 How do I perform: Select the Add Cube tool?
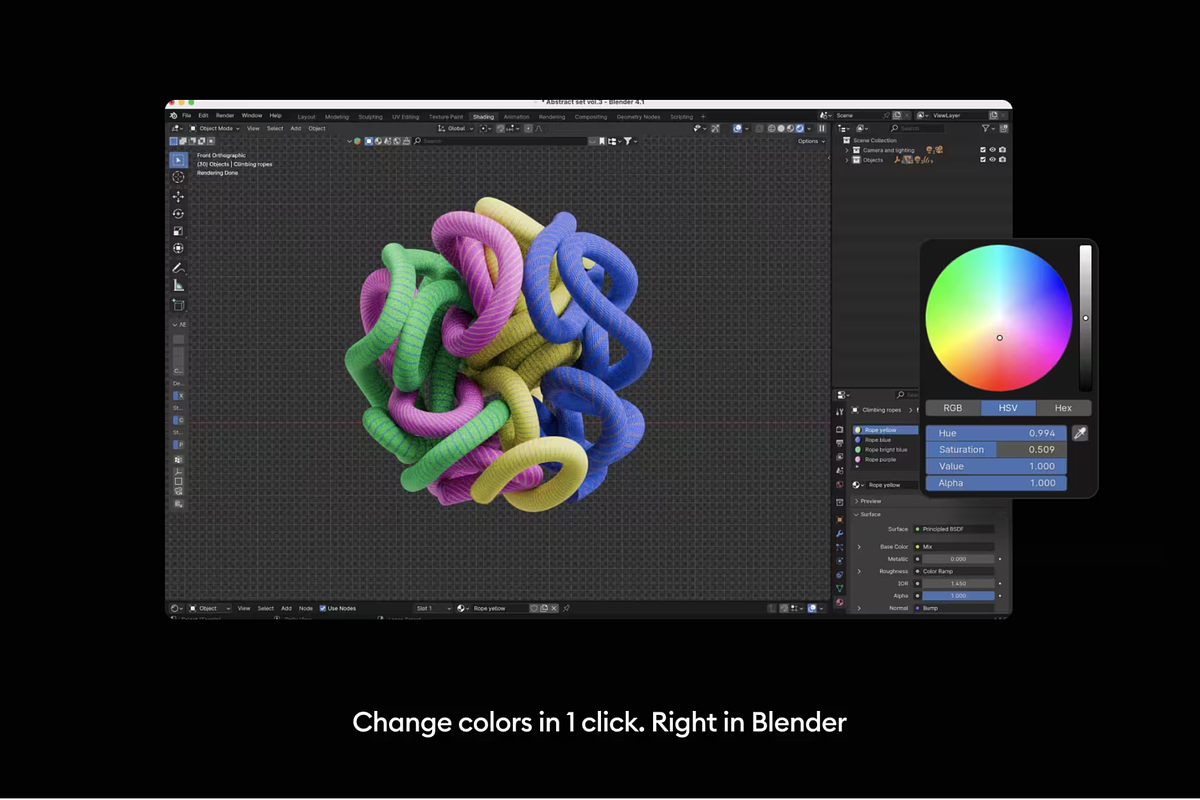(179, 305)
